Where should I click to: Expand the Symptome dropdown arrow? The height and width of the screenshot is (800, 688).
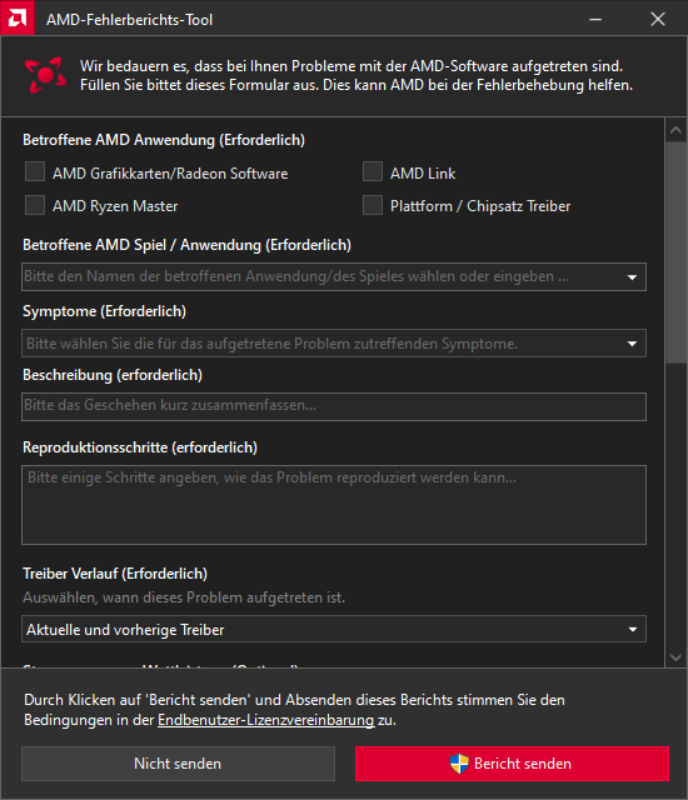[x=632, y=343]
